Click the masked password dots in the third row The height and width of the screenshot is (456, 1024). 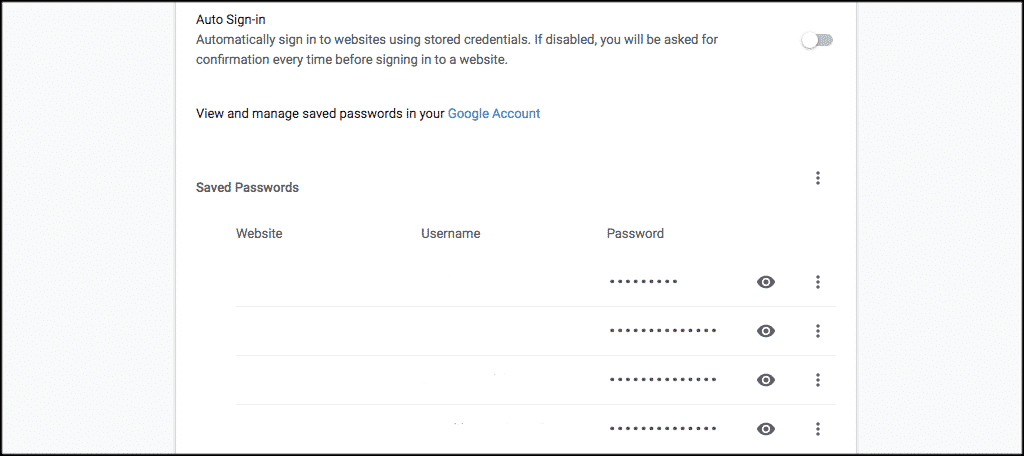point(662,380)
